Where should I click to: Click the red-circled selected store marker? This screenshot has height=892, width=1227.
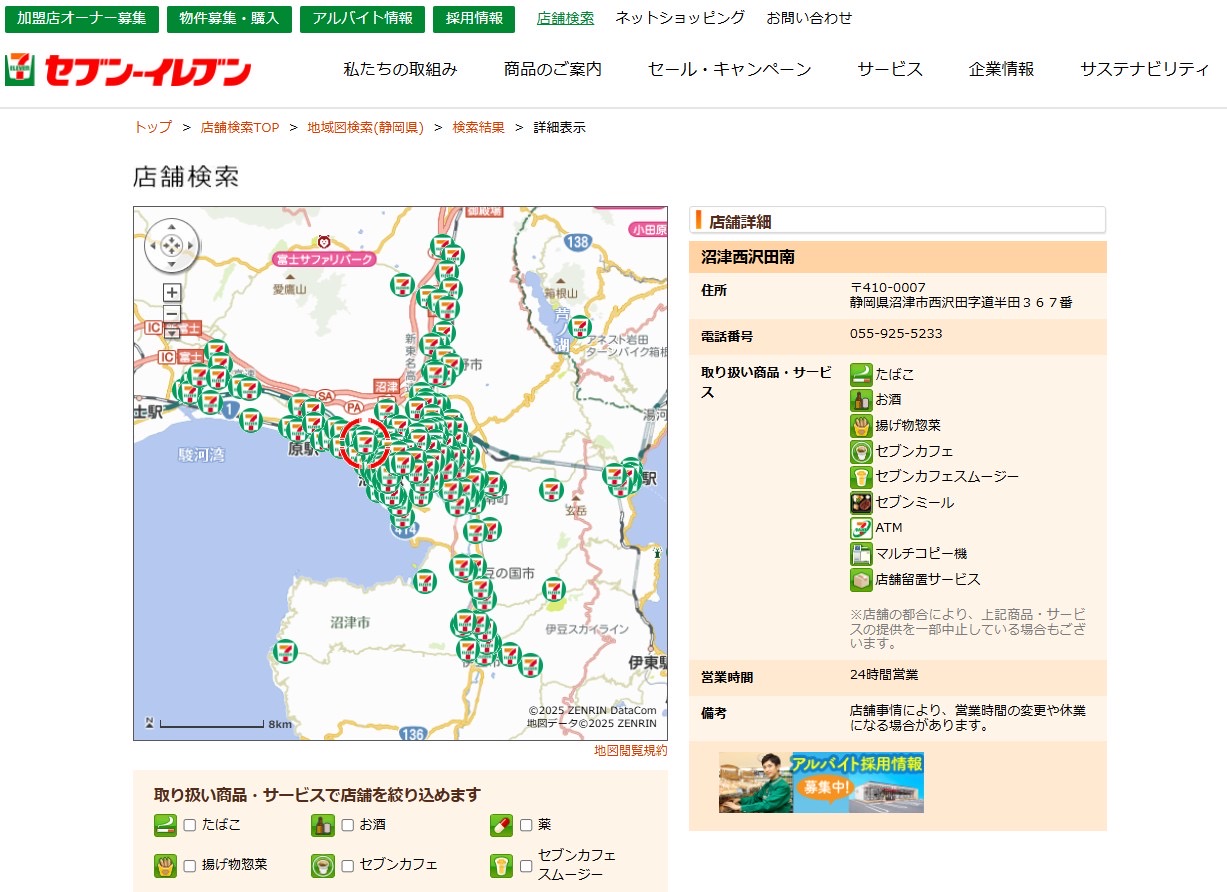[x=365, y=443]
